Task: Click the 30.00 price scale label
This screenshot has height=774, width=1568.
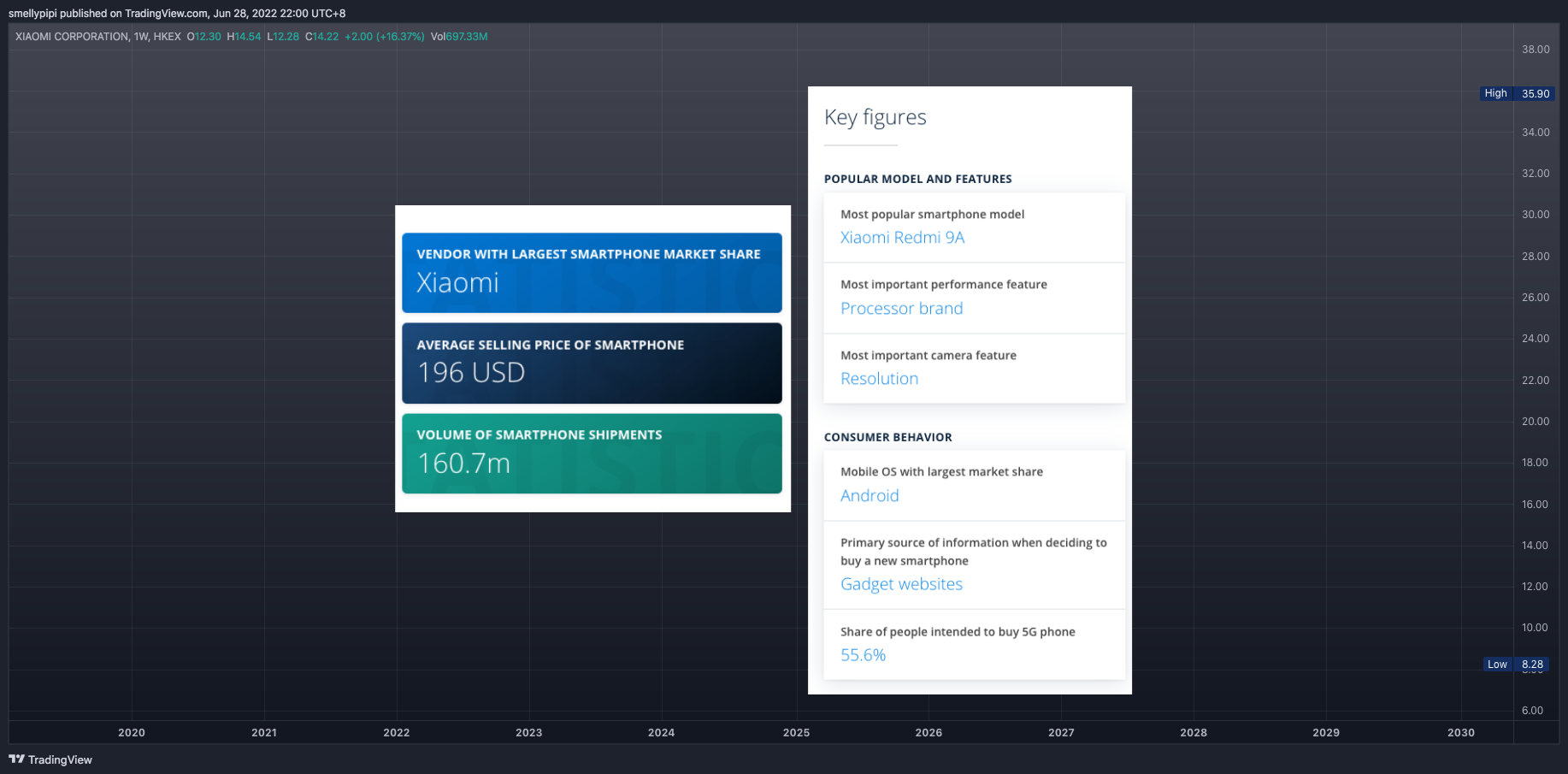Action: tap(1536, 215)
